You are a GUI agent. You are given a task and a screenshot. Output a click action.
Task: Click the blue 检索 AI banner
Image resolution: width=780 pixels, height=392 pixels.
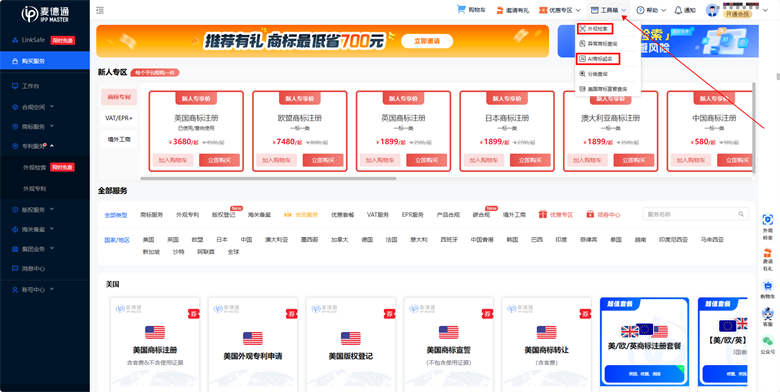[x=658, y=41]
